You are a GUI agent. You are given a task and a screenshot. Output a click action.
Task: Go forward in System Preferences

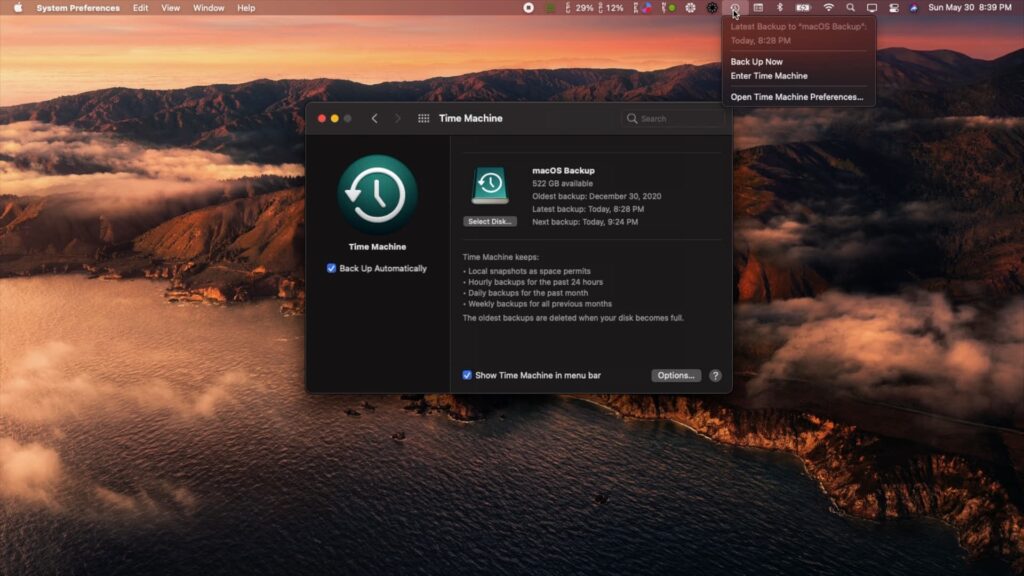(398, 118)
